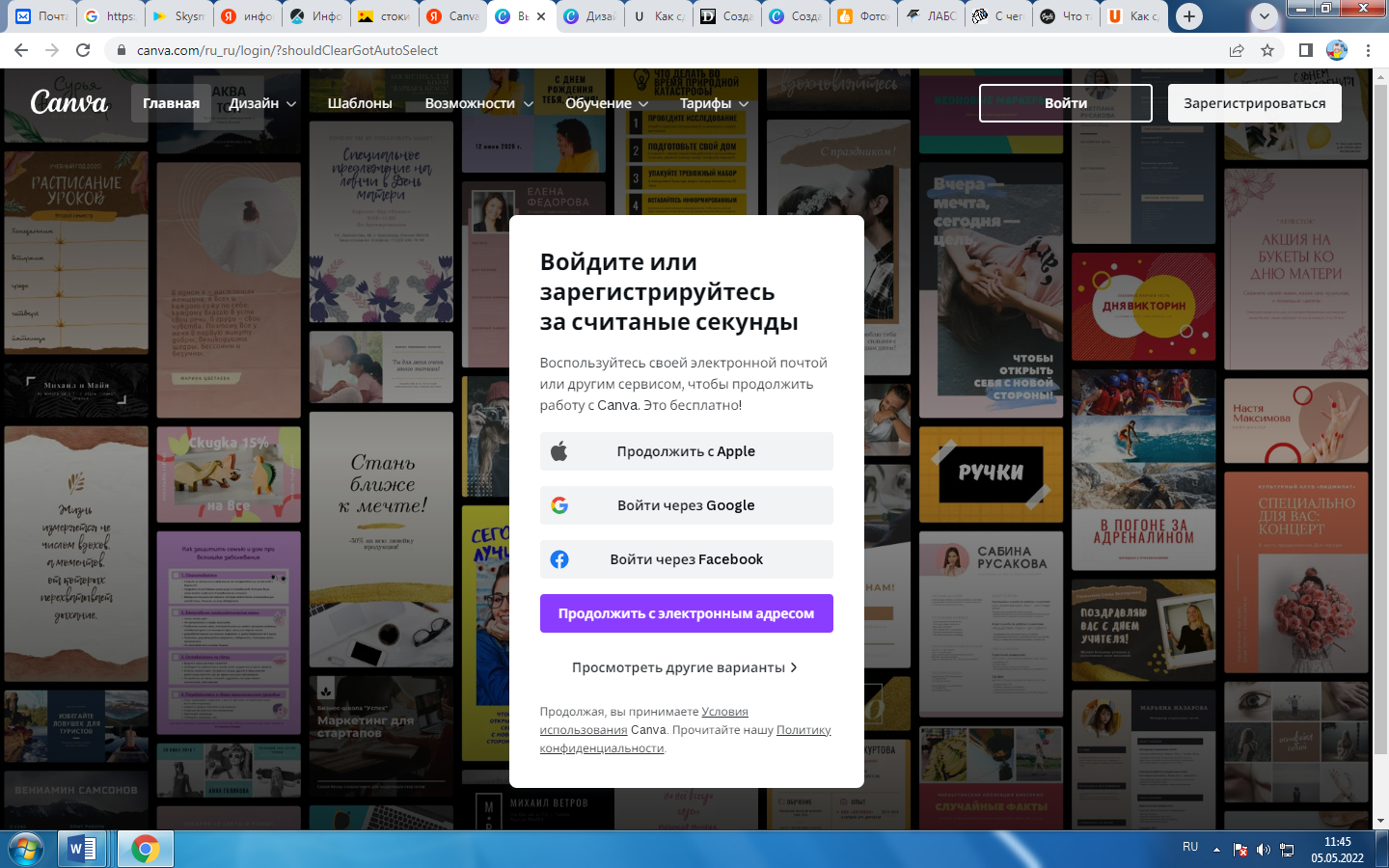The width and height of the screenshot is (1389, 868).
Task: Open the Условия использования link
Action: click(643, 720)
